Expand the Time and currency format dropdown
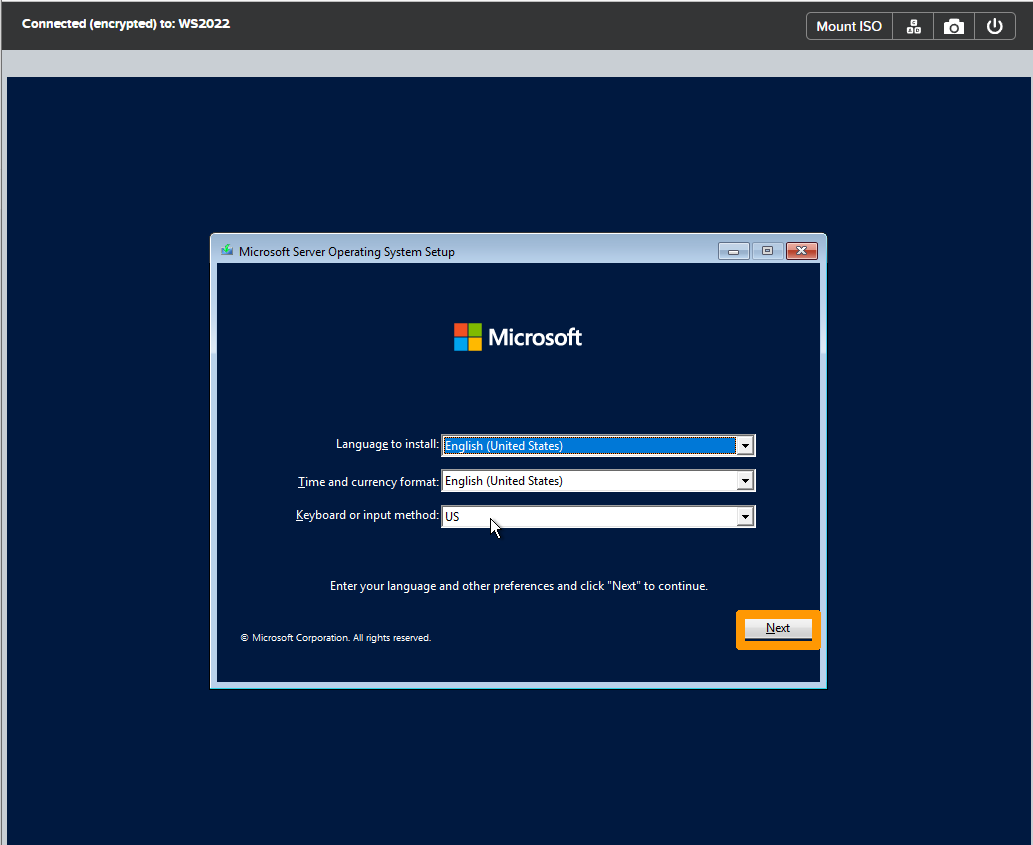The height and width of the screenshot is (845, 1033). 745,480
